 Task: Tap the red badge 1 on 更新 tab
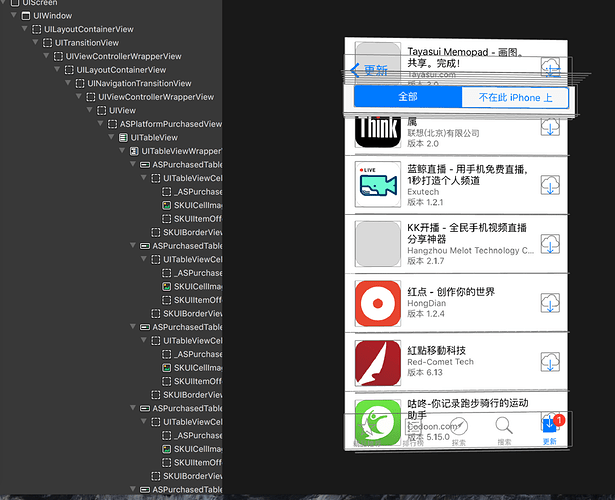pos(559,420)
